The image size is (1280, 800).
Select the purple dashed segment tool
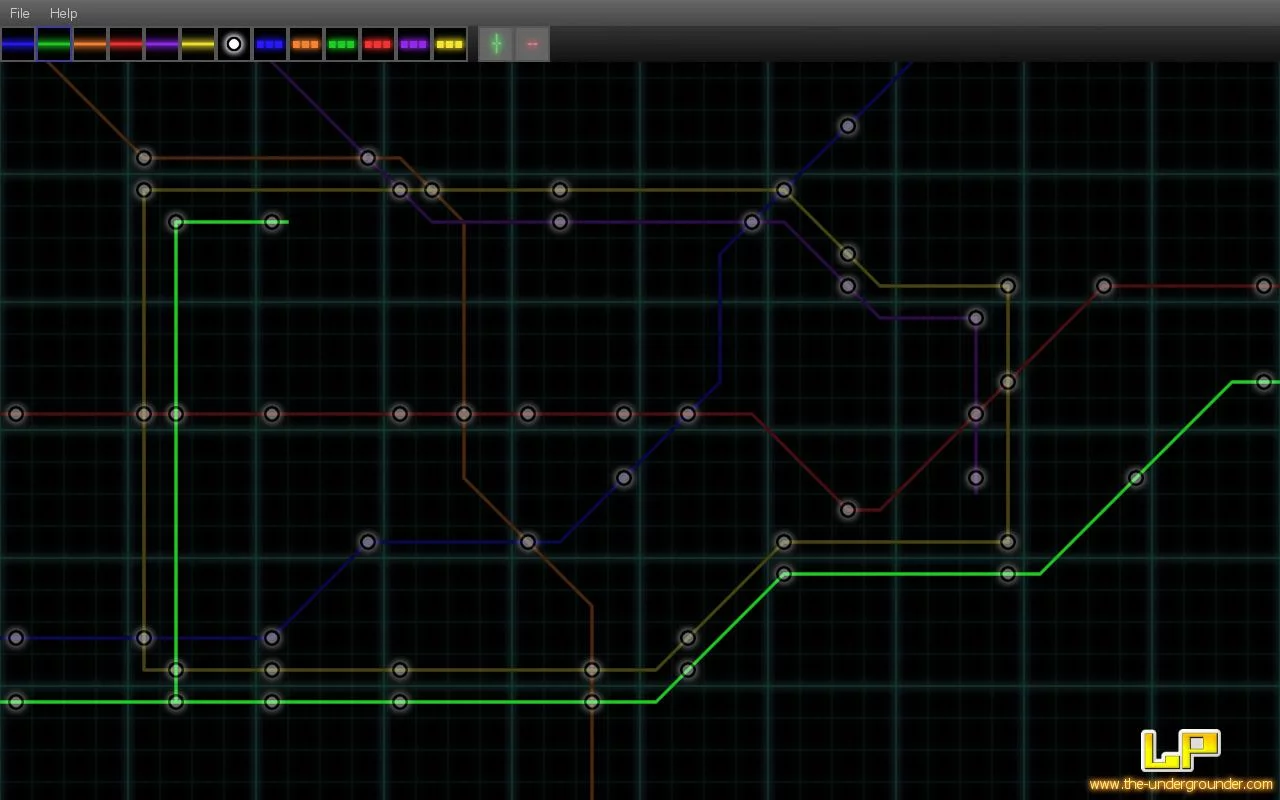point(414,44)
